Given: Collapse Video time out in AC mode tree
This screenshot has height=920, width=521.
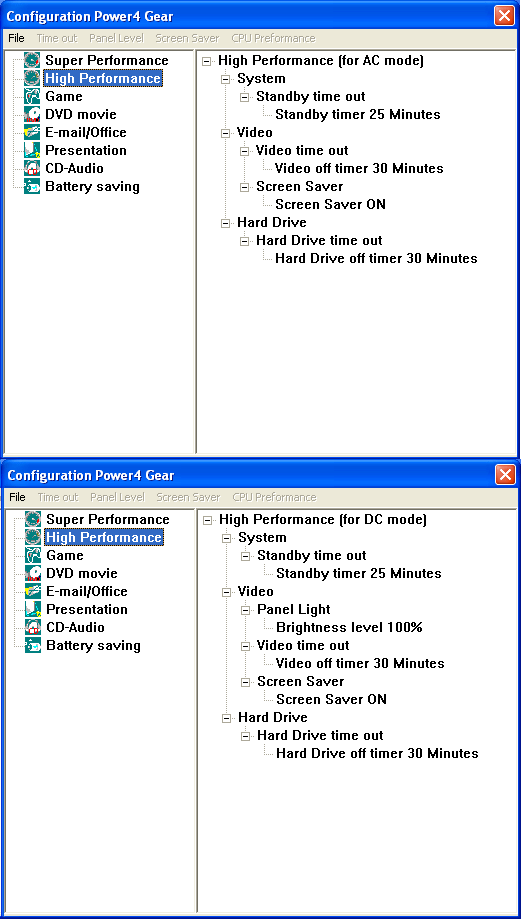Looking at the screenshot, I should (x=245, y=151).
